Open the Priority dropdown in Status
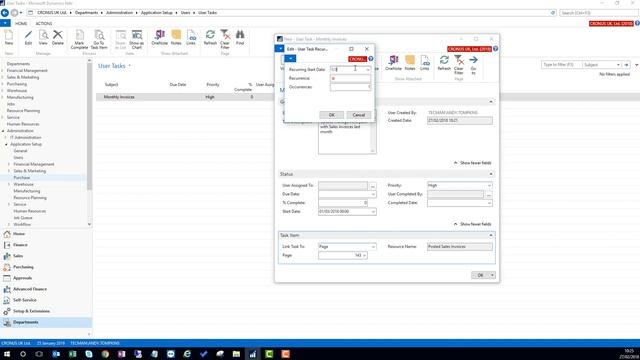Screen dimensions: 640x360 [x=489, y=185]
